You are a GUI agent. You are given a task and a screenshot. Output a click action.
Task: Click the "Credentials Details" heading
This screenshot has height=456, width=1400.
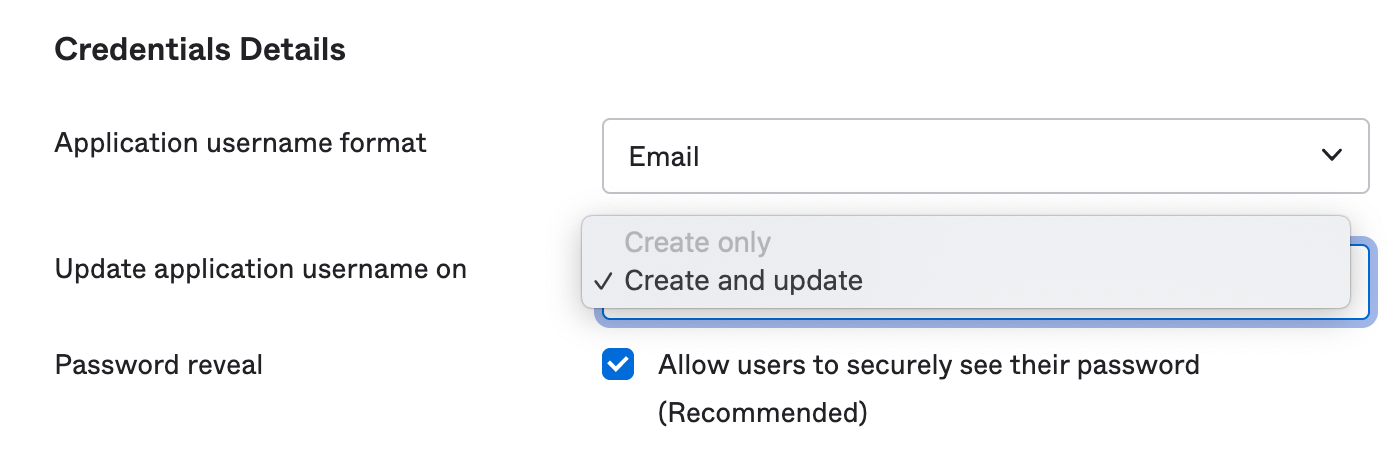[200, 50]
